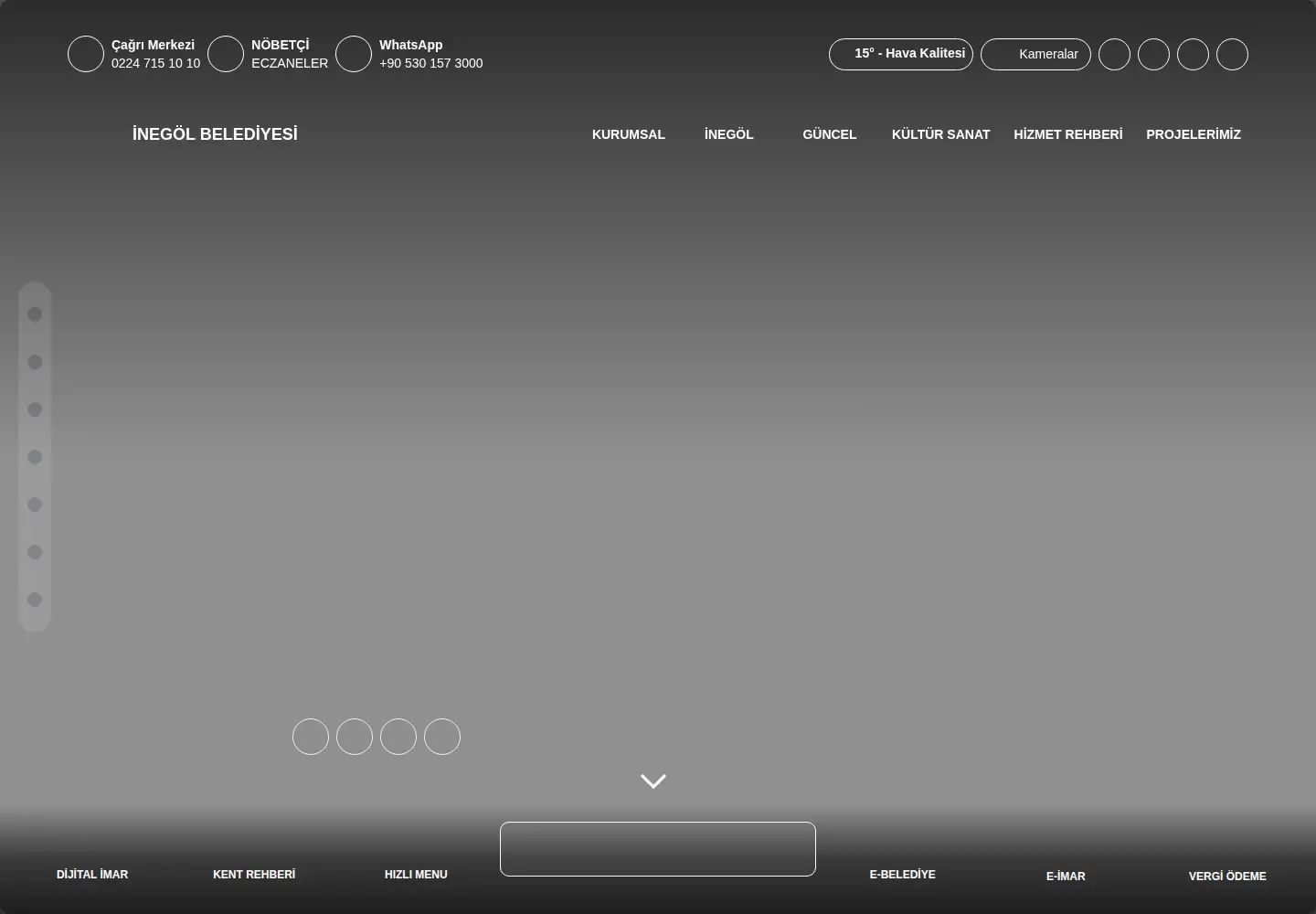This screenshot has width=1316, height=914.
Task: Click the down chevron arrow below the banner
Action: (653, 781)
